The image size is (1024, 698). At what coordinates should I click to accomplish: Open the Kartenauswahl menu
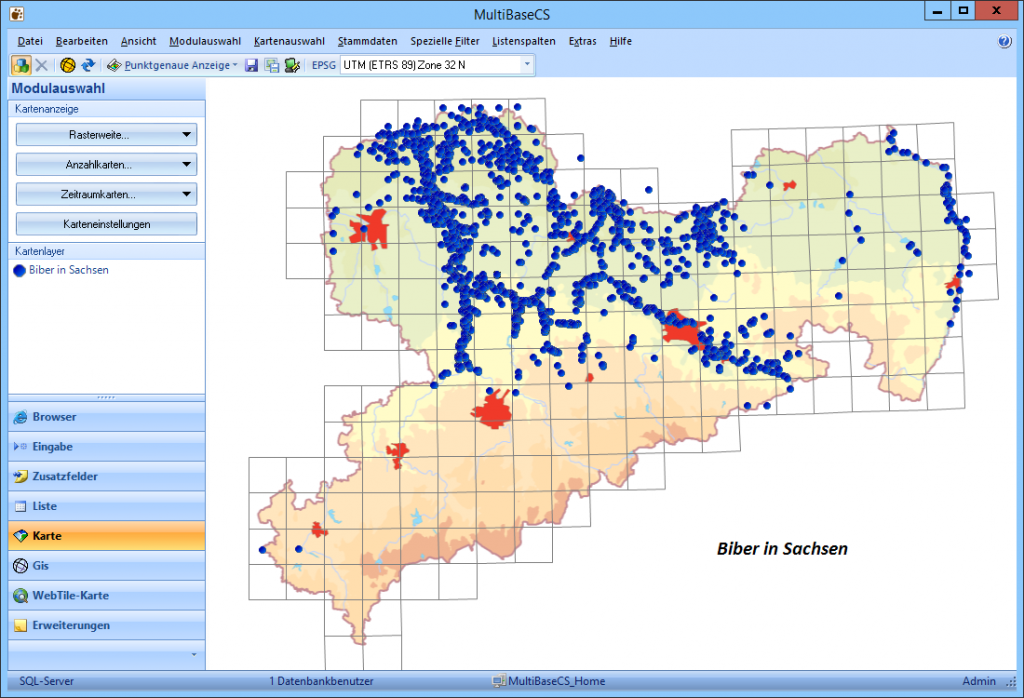coord(289,41)
